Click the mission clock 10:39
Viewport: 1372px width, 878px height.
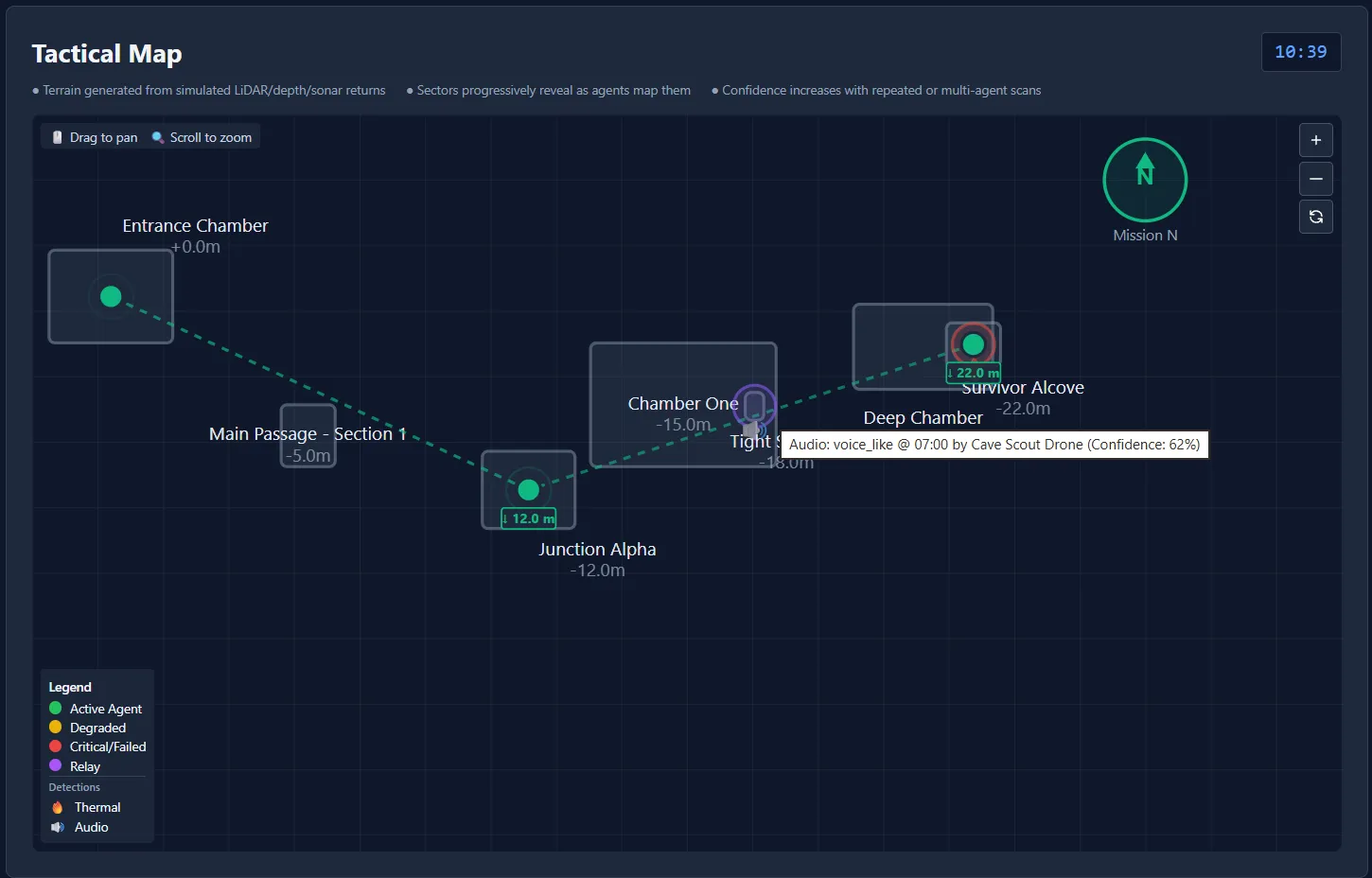pos(1301,52)
